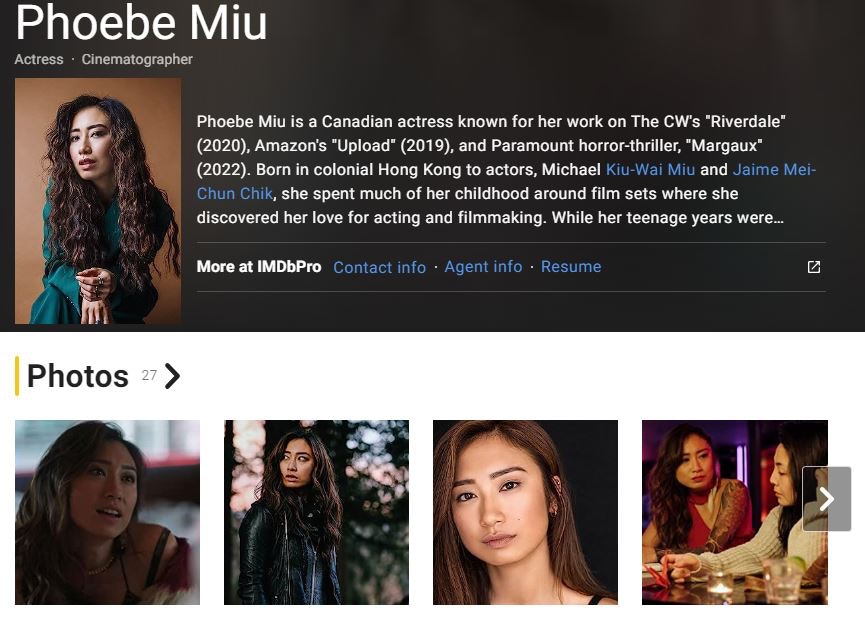Click the 27 photos count
Image resolution: width=865 pixels, height=620 pixels.
pos(149,376)
